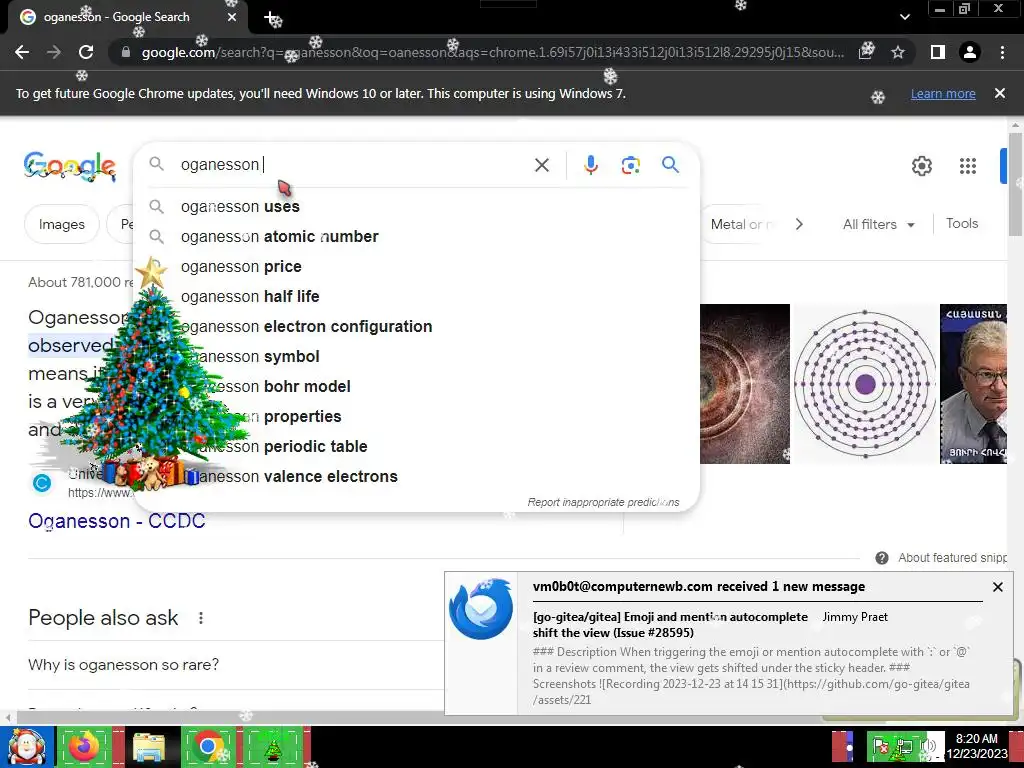1024x768 pixels.
Task: Open the tab search dropdown arrow
Action: click(904, 17)
